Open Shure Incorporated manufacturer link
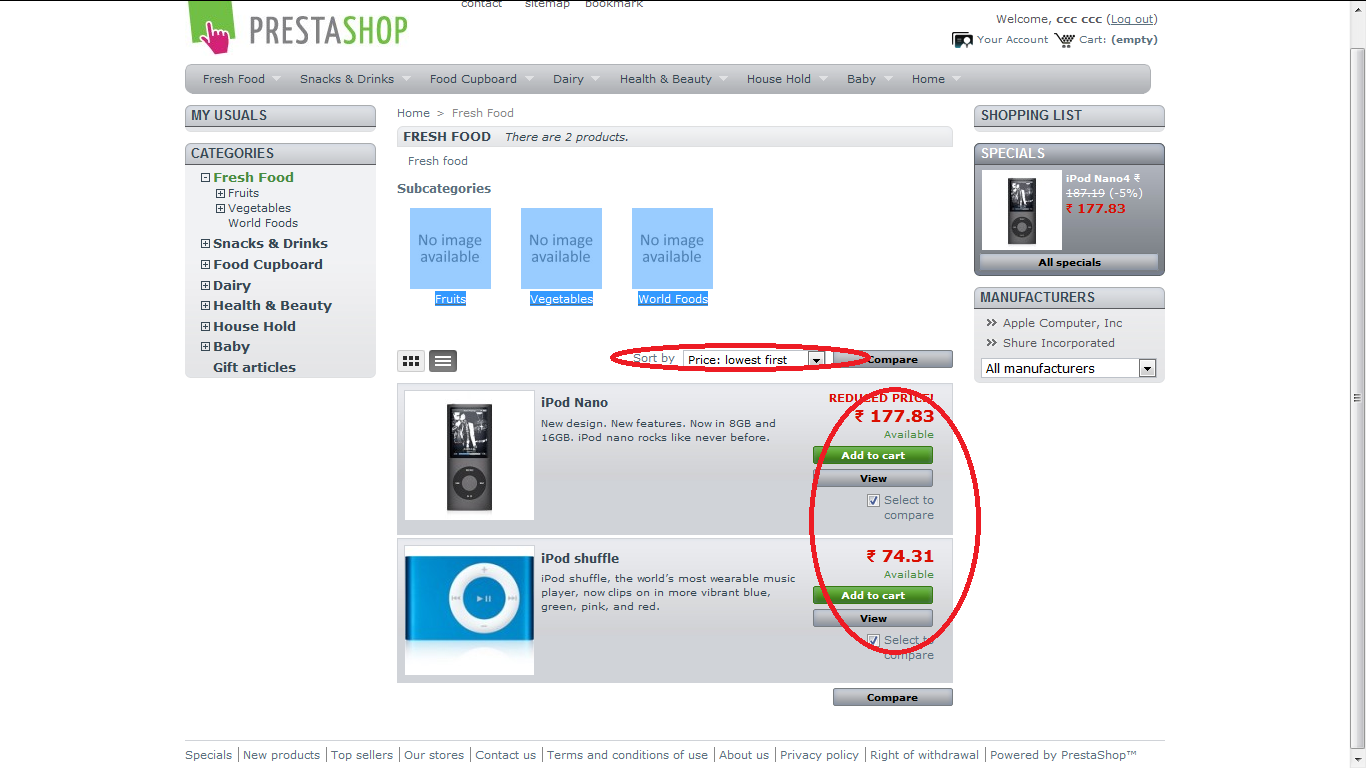This screenshot has height=768, width=1366. click(1058, 343)
